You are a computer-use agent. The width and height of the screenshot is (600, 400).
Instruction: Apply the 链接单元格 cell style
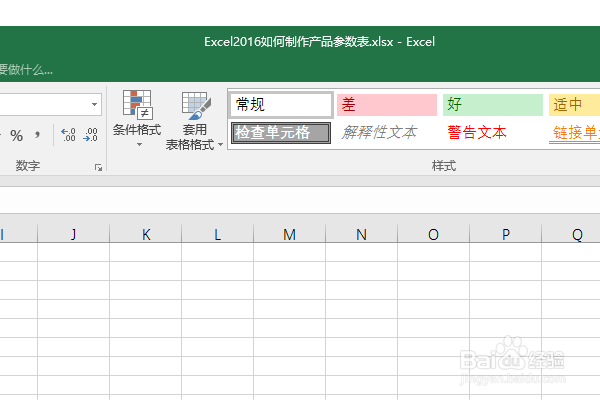pyautogui.click(x=574, y=133)
